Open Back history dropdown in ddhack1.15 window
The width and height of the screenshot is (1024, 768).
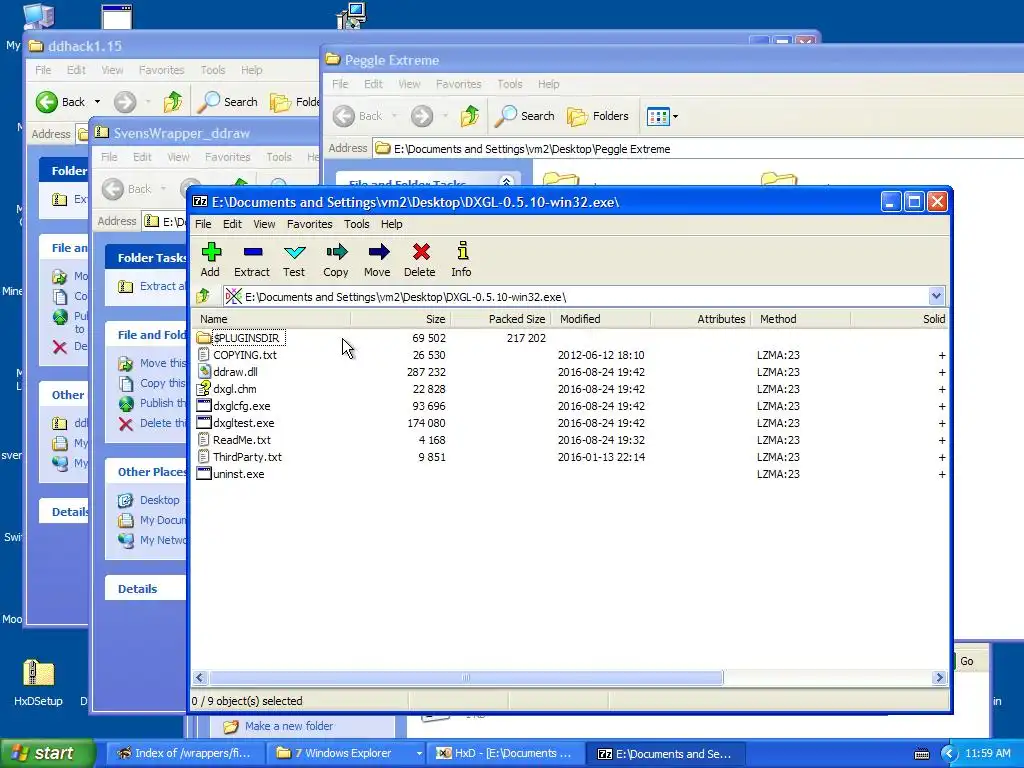(x=97, y=102)
